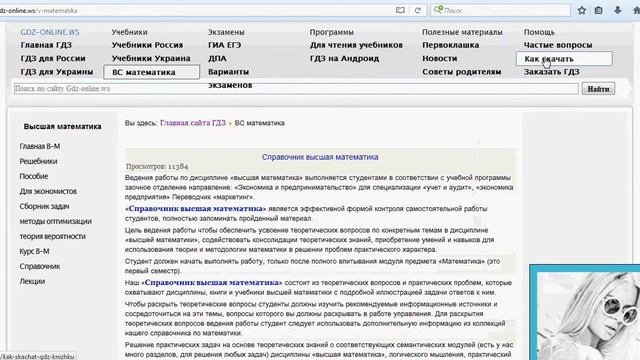
Task: Go to Главная ГДЗ menu item
Action: click(46, 45)
